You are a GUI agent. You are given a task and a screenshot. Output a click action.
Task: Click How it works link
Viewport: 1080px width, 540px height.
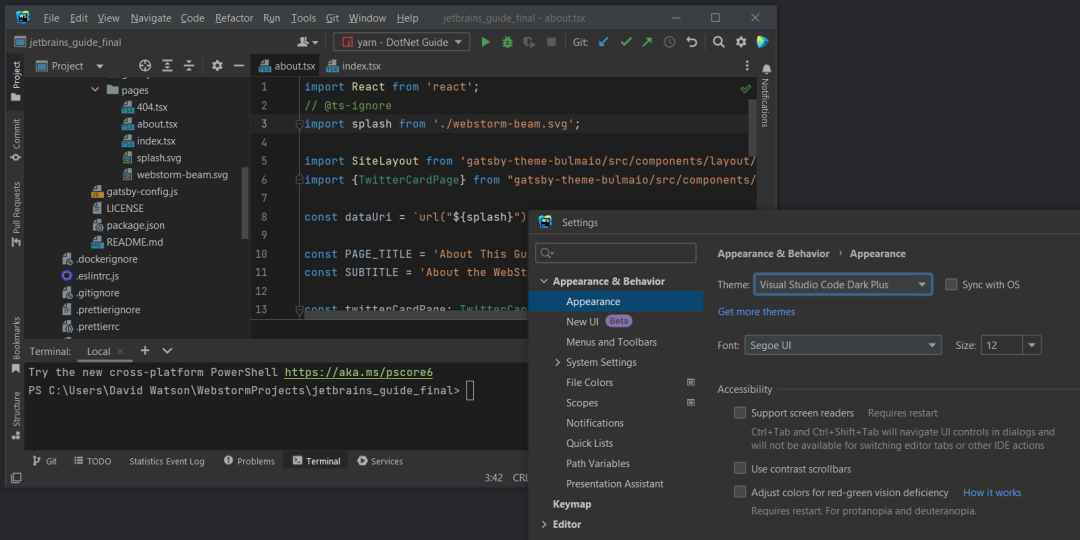point(992,492)
